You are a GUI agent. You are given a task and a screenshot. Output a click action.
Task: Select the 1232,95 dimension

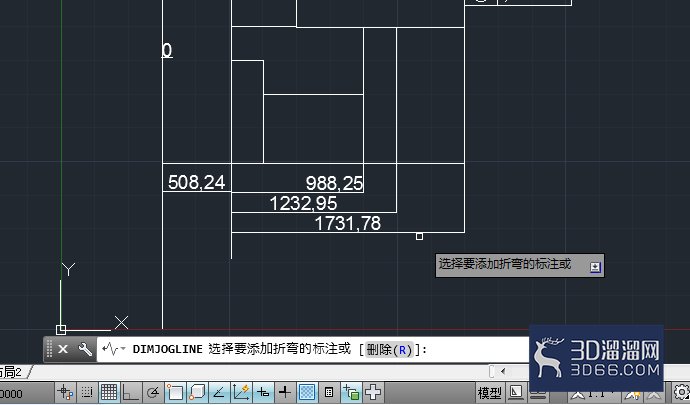click(303, 203)
